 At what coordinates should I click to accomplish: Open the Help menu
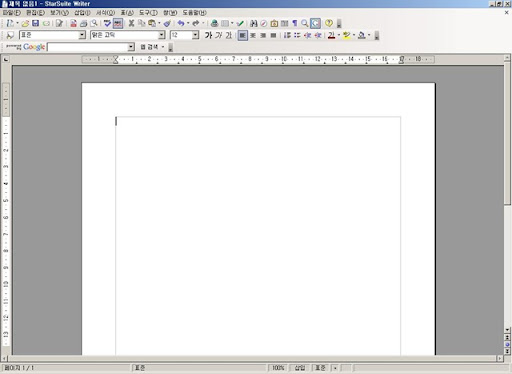194,13
